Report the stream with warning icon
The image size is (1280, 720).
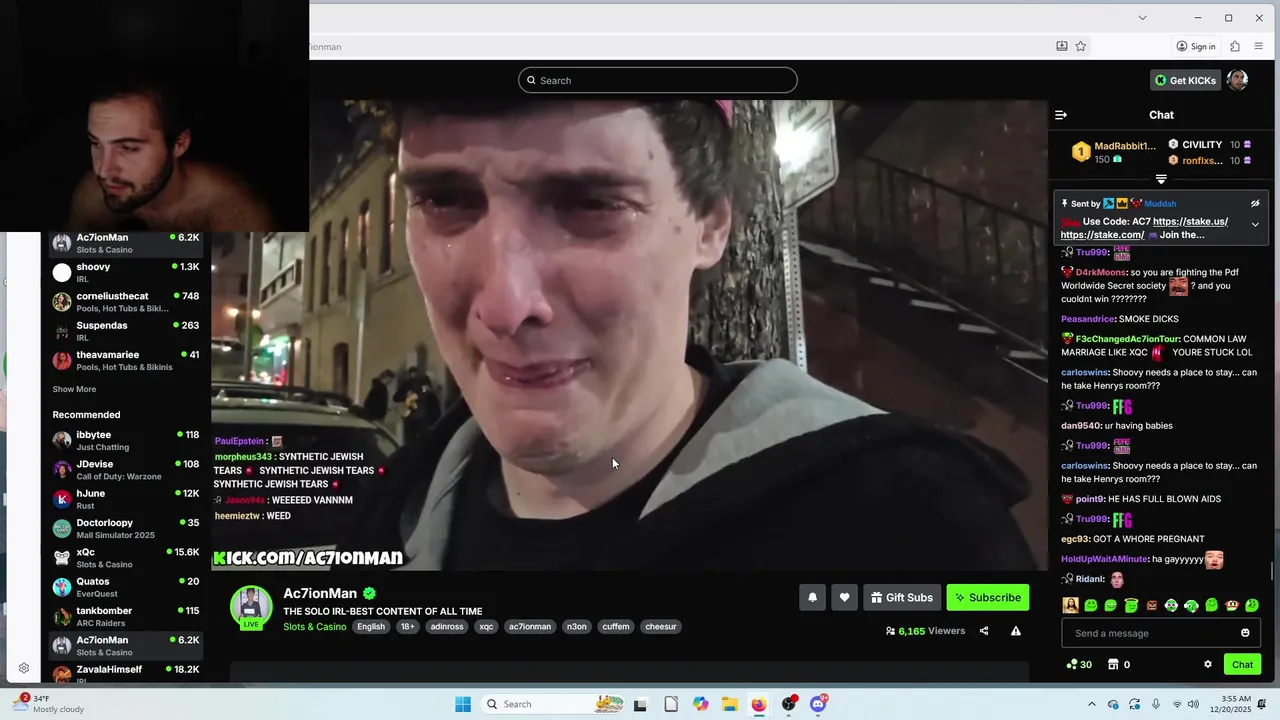click(1015, 631)
